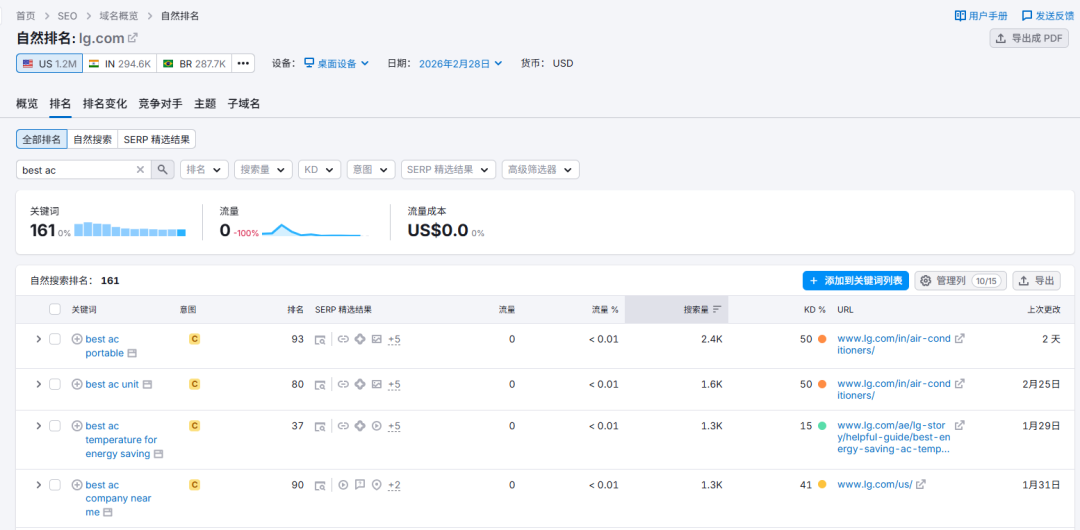Screen dimensions: 1080x530
Task: Click 导出成 PDF button
Action: (x=1029, y=39)
